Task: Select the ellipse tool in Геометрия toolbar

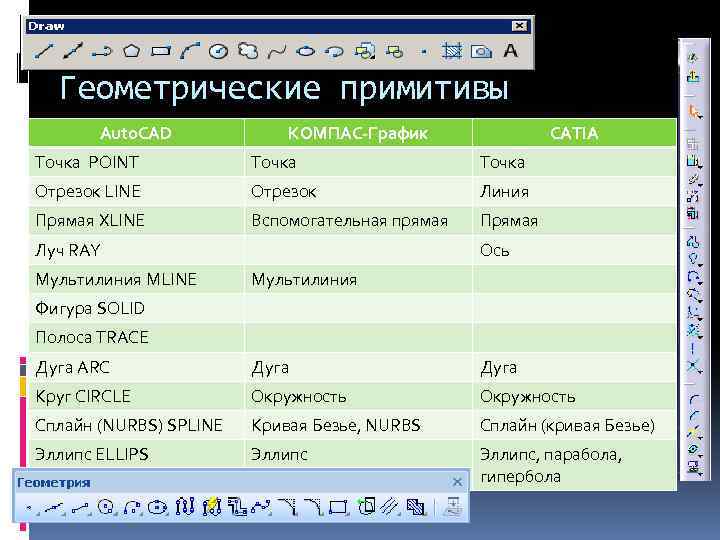Action: (158, 507)
